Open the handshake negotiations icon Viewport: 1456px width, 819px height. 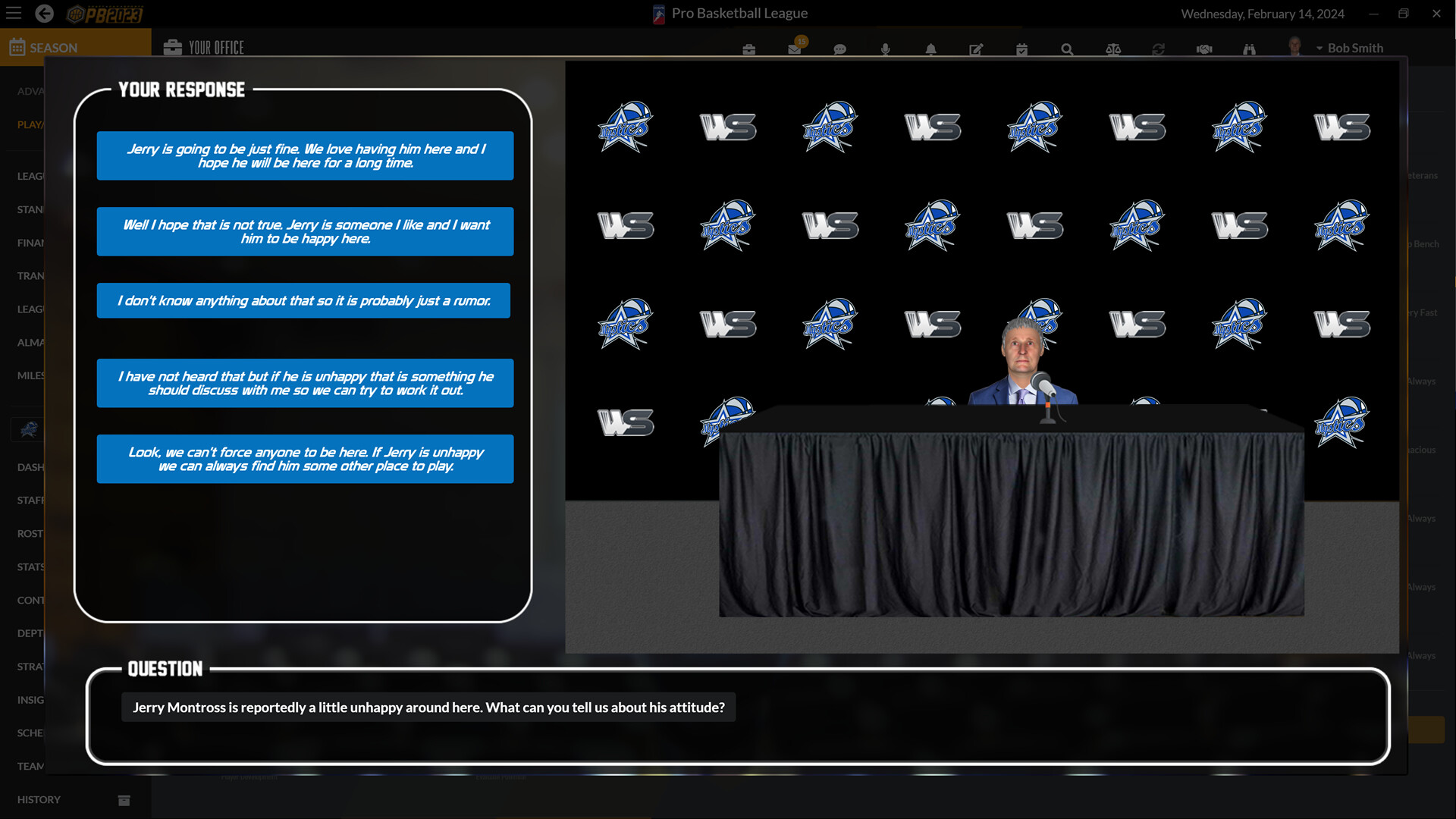[1204, 48]
